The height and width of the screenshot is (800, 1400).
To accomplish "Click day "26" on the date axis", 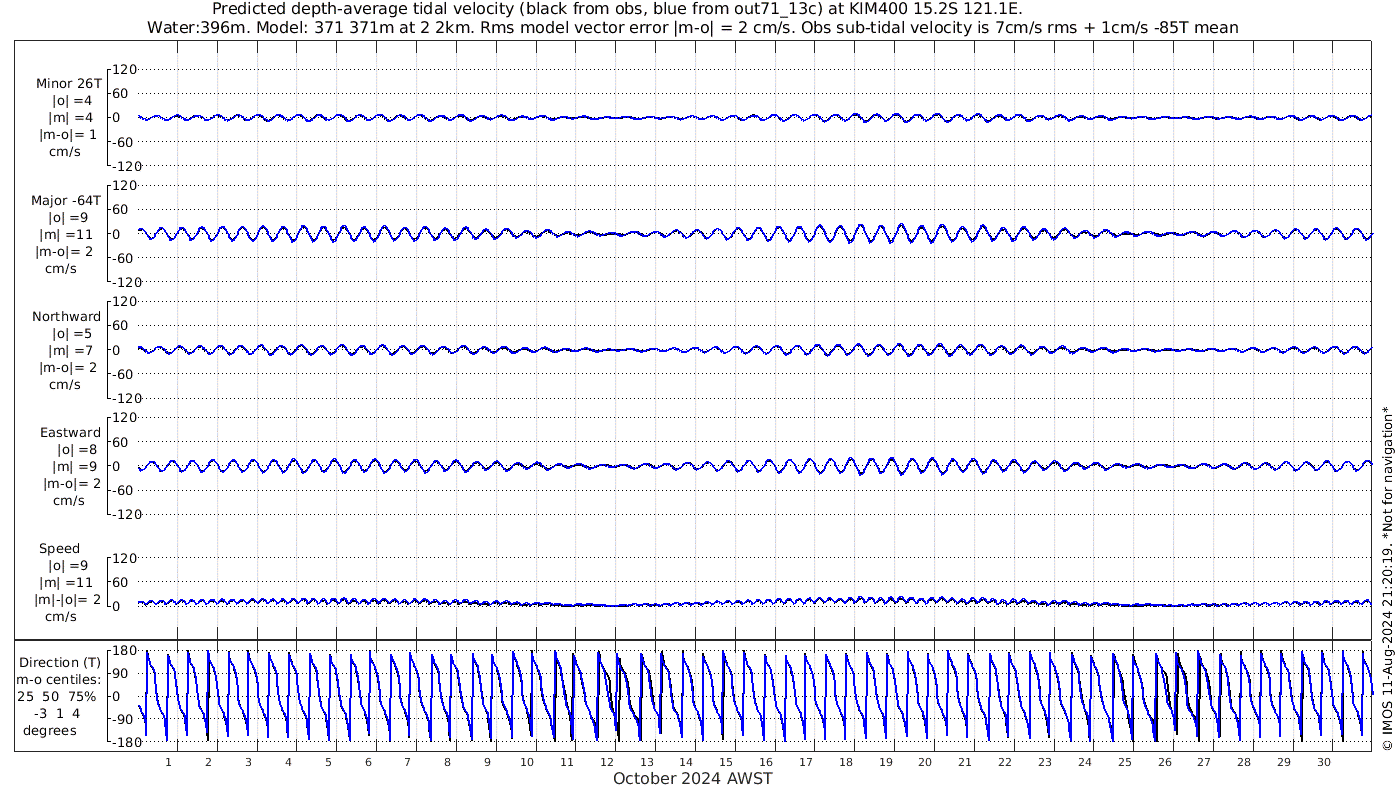I will tap(1164, 762).
